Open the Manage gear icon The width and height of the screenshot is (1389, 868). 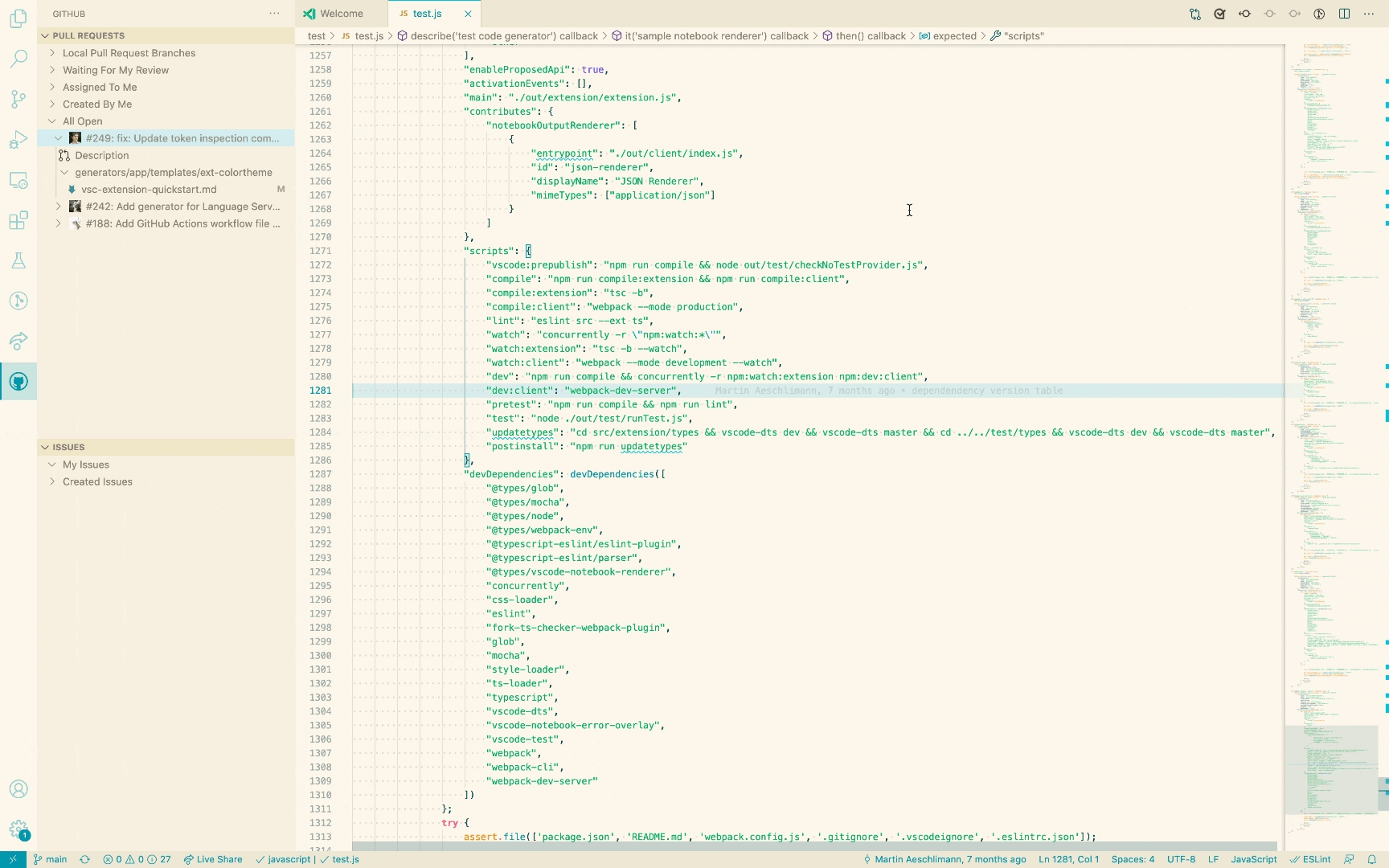pos(18,829)
